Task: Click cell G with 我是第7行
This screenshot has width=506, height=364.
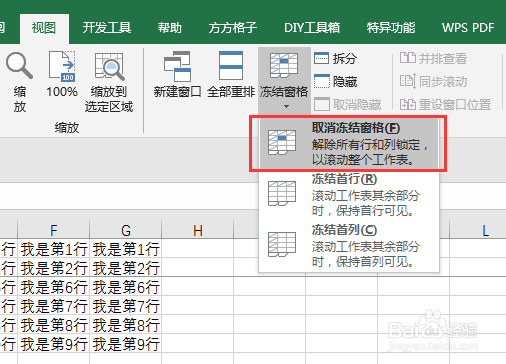Action: pos(125,306)
